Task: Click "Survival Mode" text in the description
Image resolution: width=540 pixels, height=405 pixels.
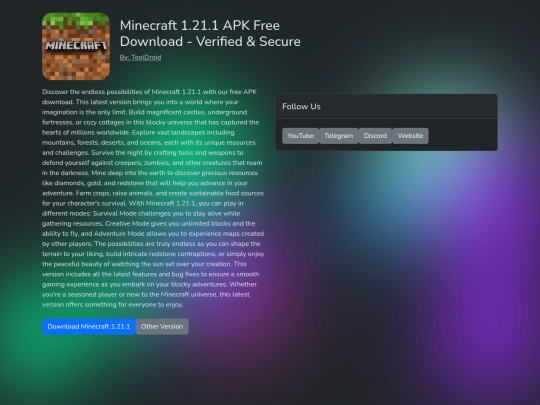Action: 114,214
